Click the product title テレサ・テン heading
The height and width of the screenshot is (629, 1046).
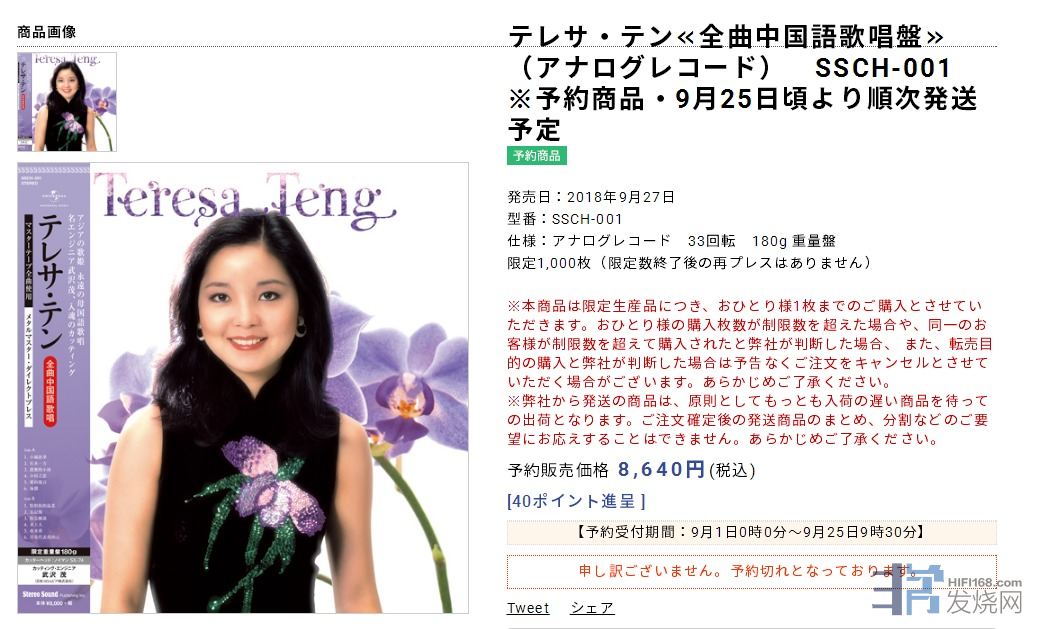742,83
